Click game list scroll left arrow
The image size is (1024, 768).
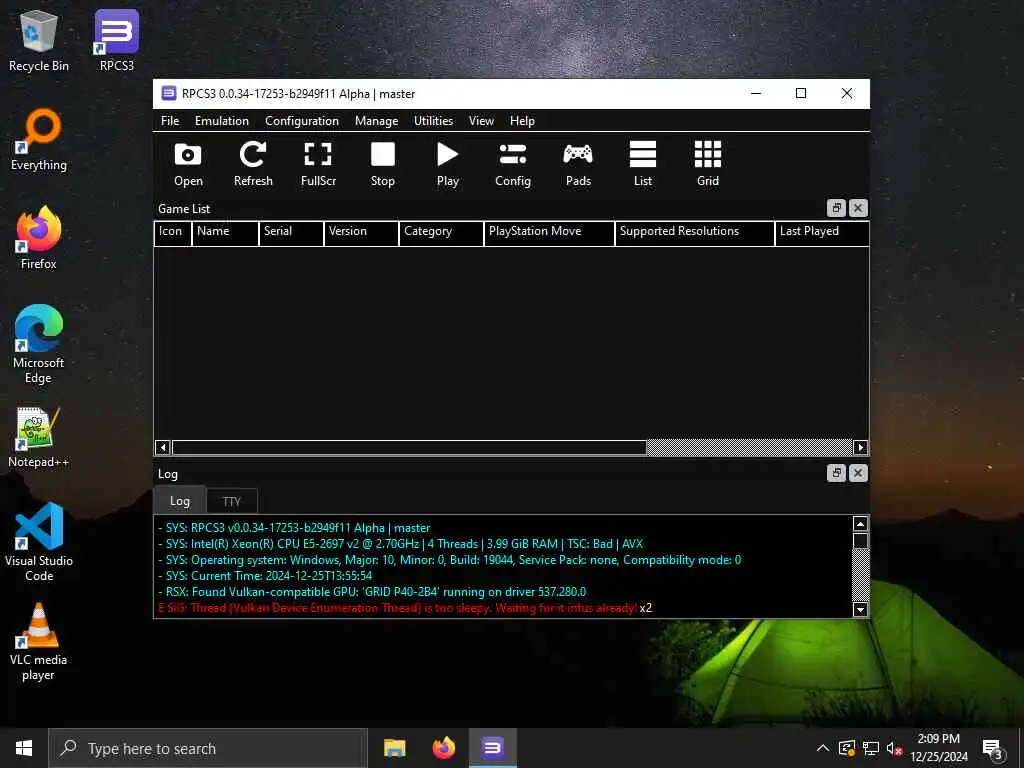[163, 447]
